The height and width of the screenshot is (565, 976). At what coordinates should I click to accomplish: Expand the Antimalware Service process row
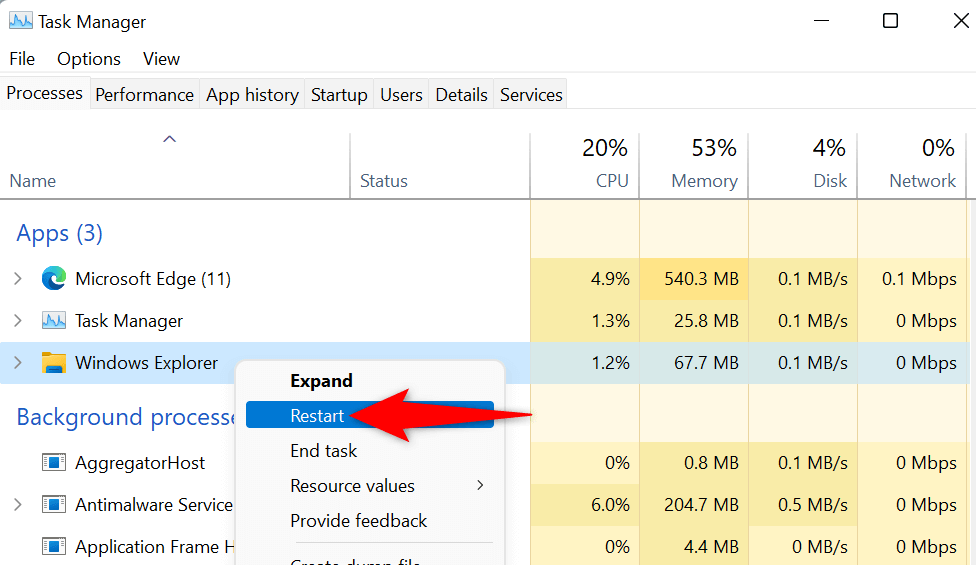pyautogui.click(x=18, y=505)
